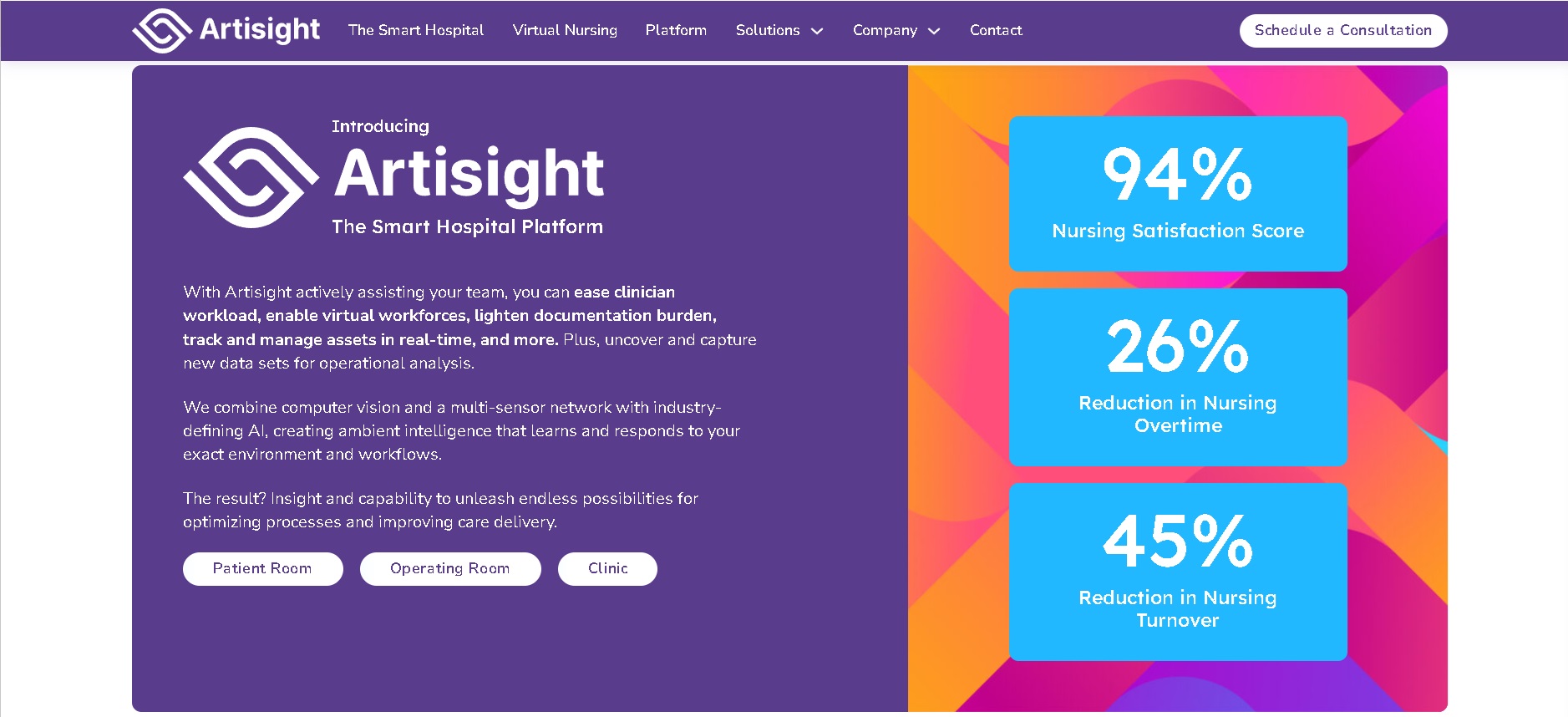Click the Artisight wordmark in navbar

tap(259, 29)
